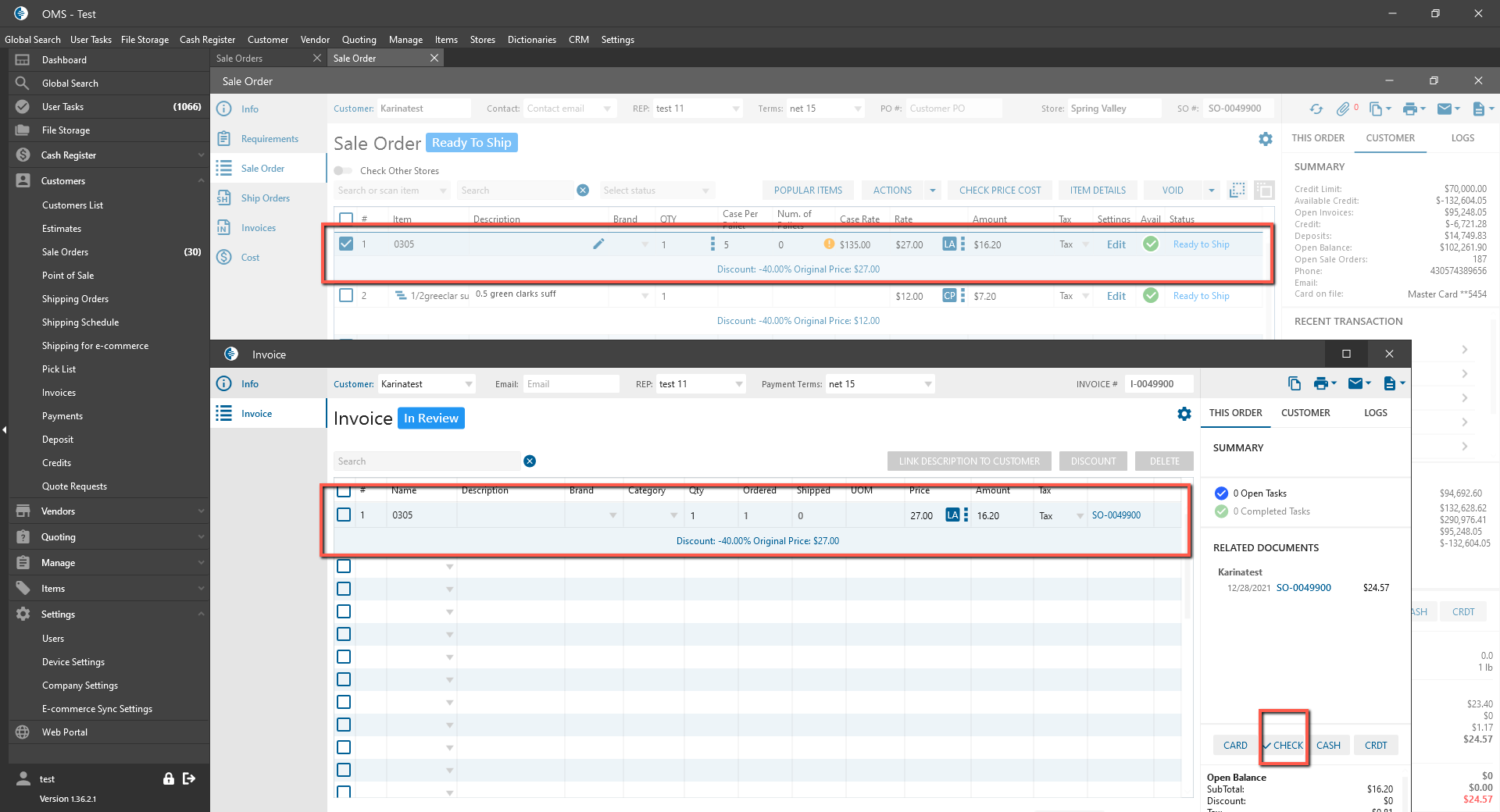Click the CP badge in Sale Order row 2
This screenshot has height=812, width=1500.
coord(949,296)
